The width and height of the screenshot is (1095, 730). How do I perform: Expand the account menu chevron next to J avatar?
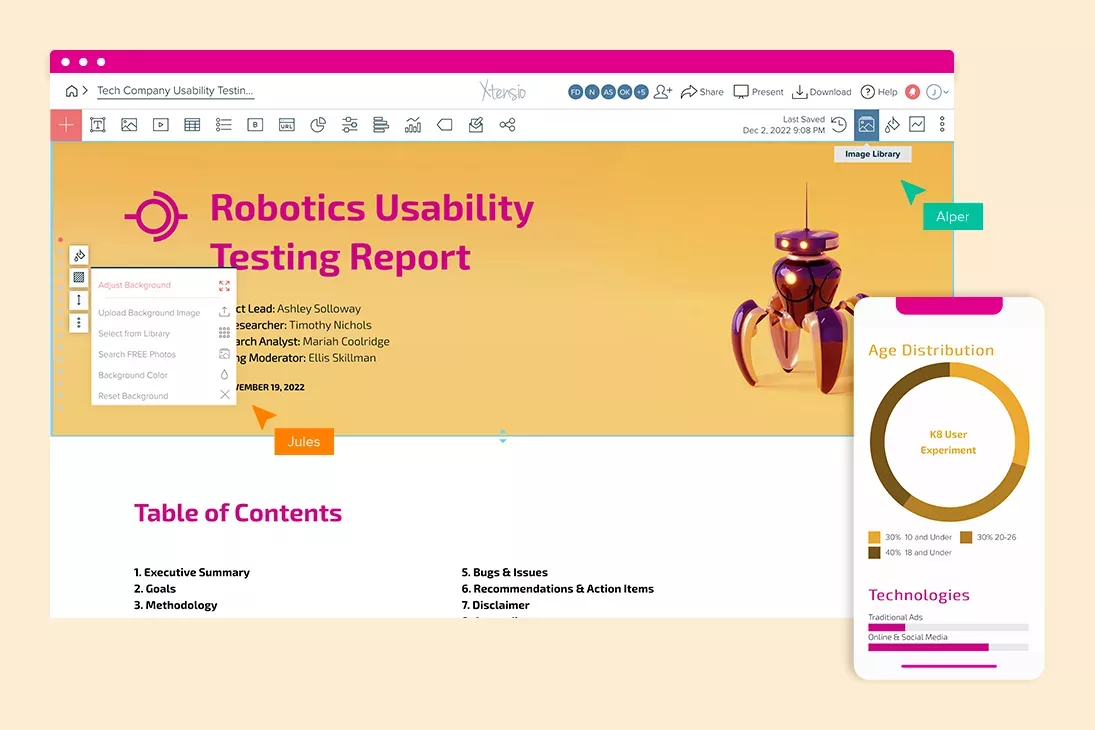(944, 91)
